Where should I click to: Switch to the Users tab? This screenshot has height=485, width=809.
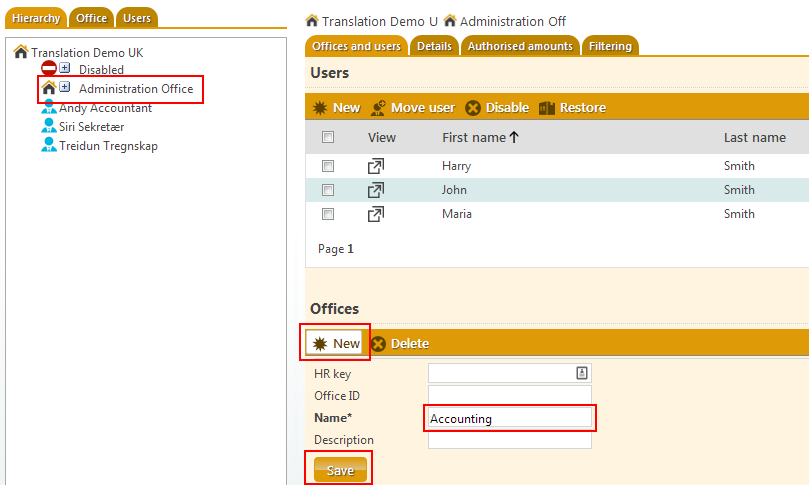(137, 18)
